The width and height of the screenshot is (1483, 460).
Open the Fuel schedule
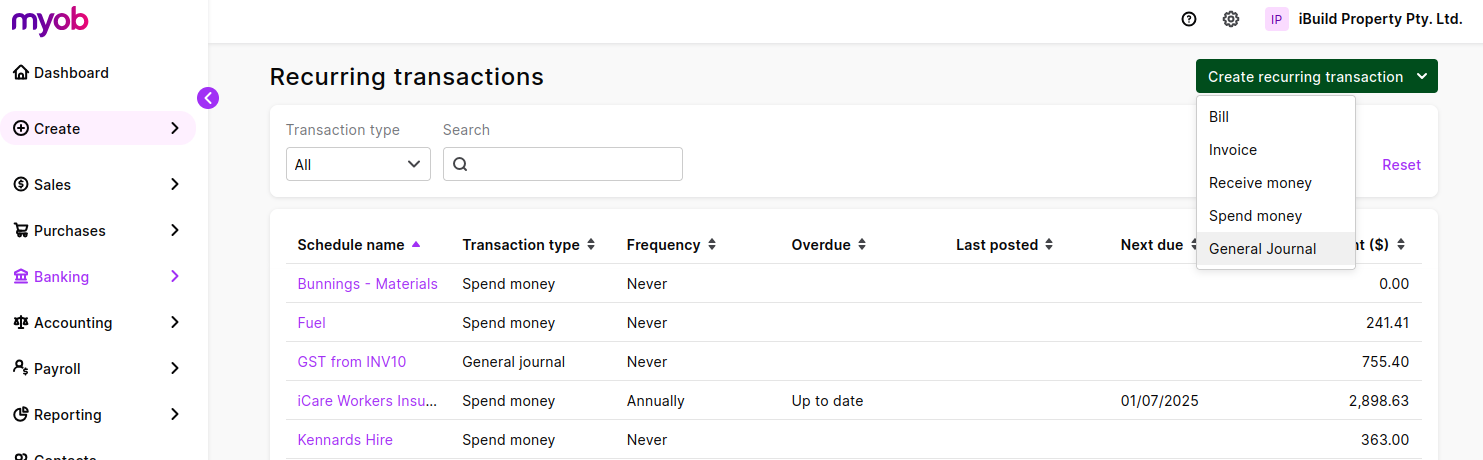(x=311, y=323)
